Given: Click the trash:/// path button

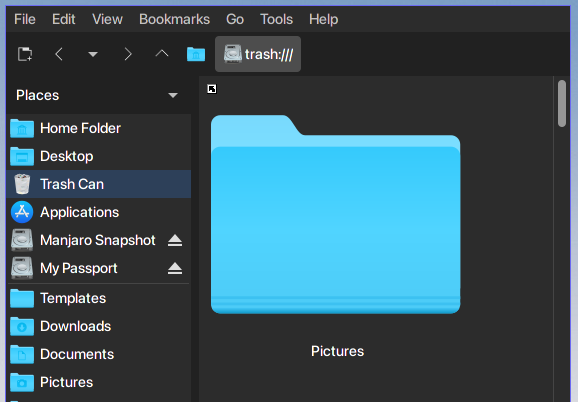Looking at the screenshot, I should click(x=258, y=54).
